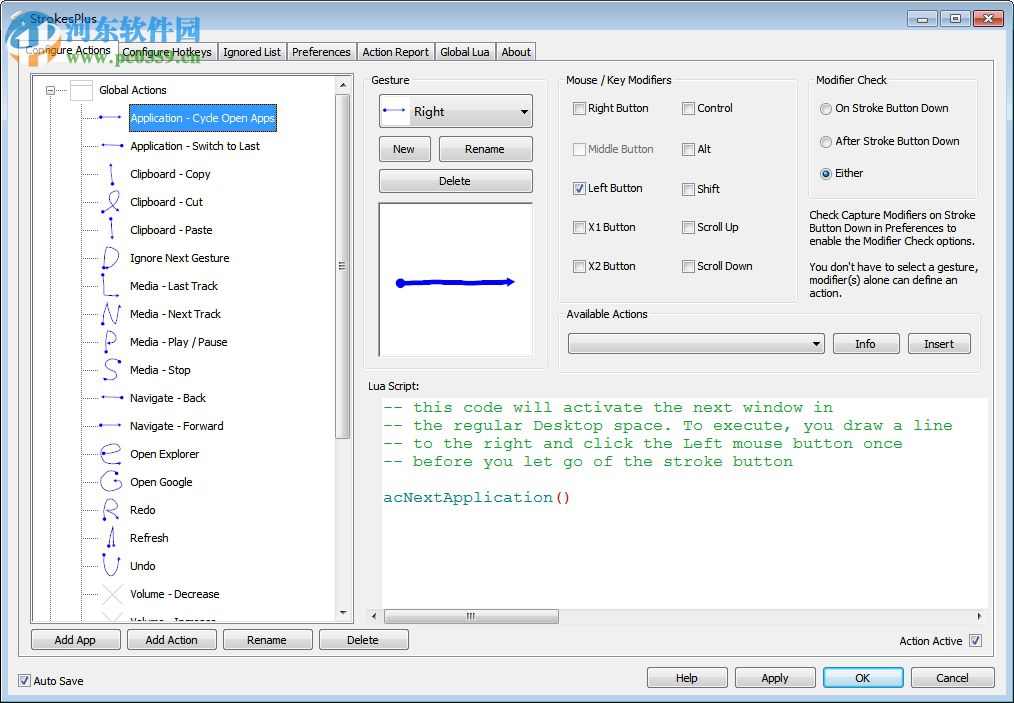This screenshot has height=703, width=1014.
Task: Expand the Available Actions dropdown list
Action: click(696, 344)
